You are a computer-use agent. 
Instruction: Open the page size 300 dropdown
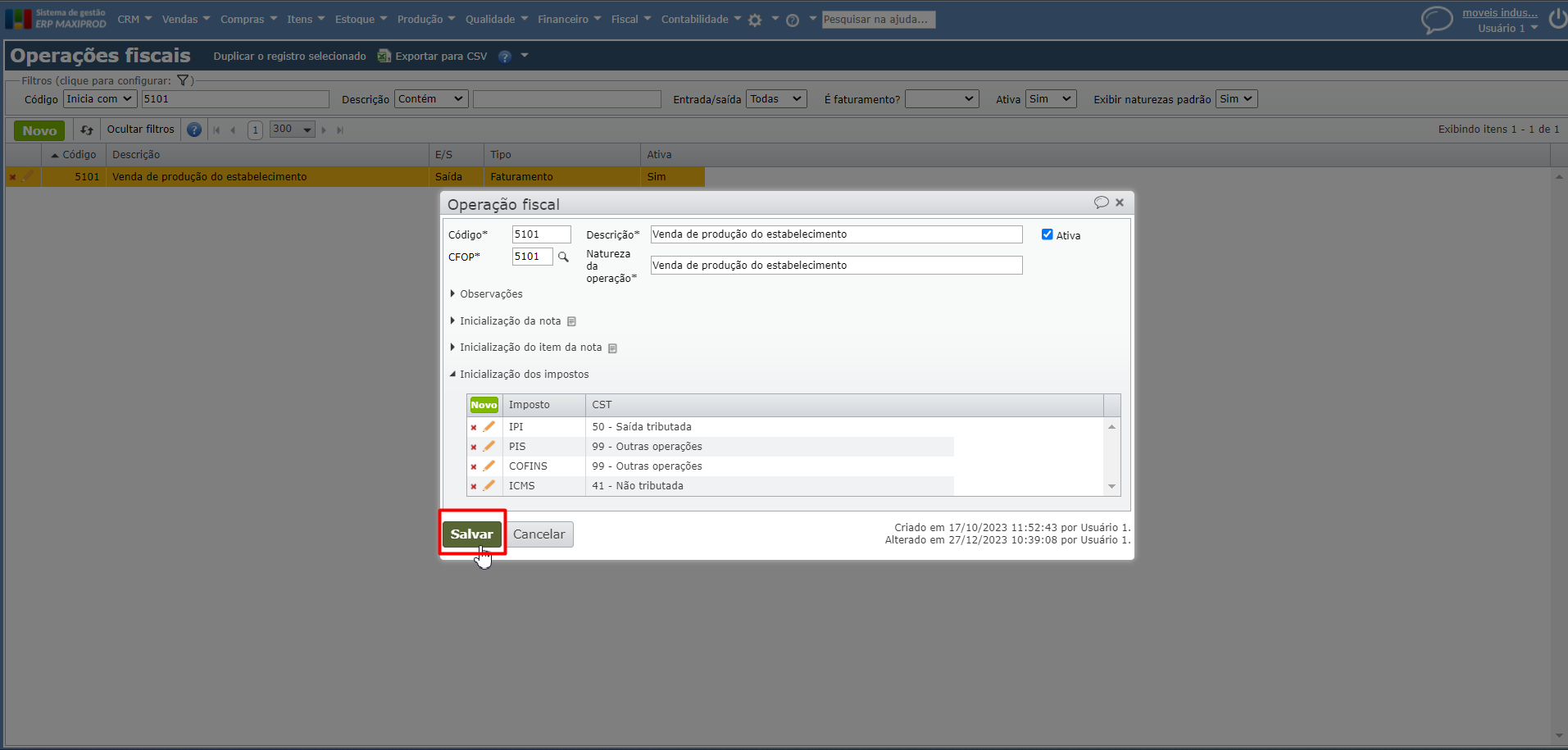pyautogui.click(x=293, y=130)
